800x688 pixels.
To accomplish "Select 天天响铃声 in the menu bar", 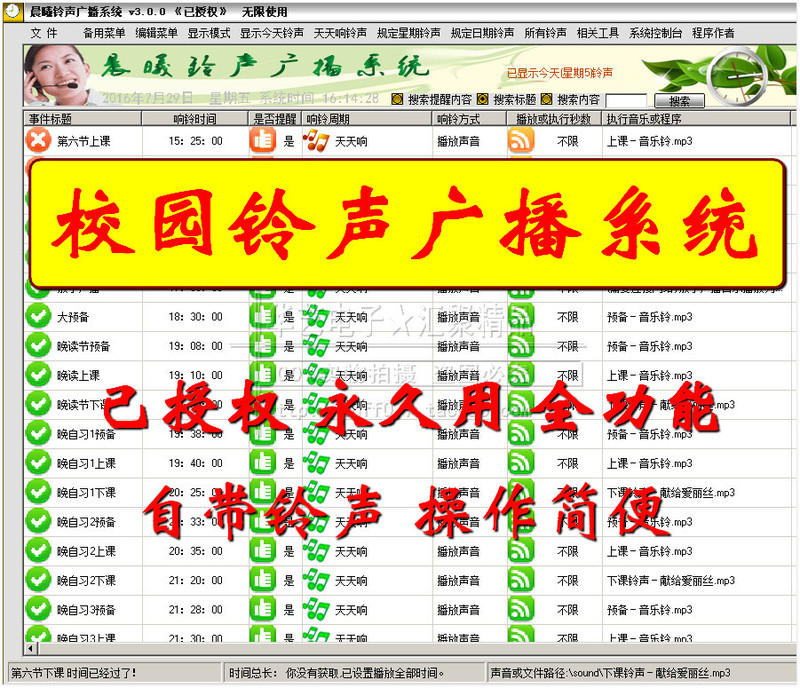I will pyautogui.click(x=340, y=33).
